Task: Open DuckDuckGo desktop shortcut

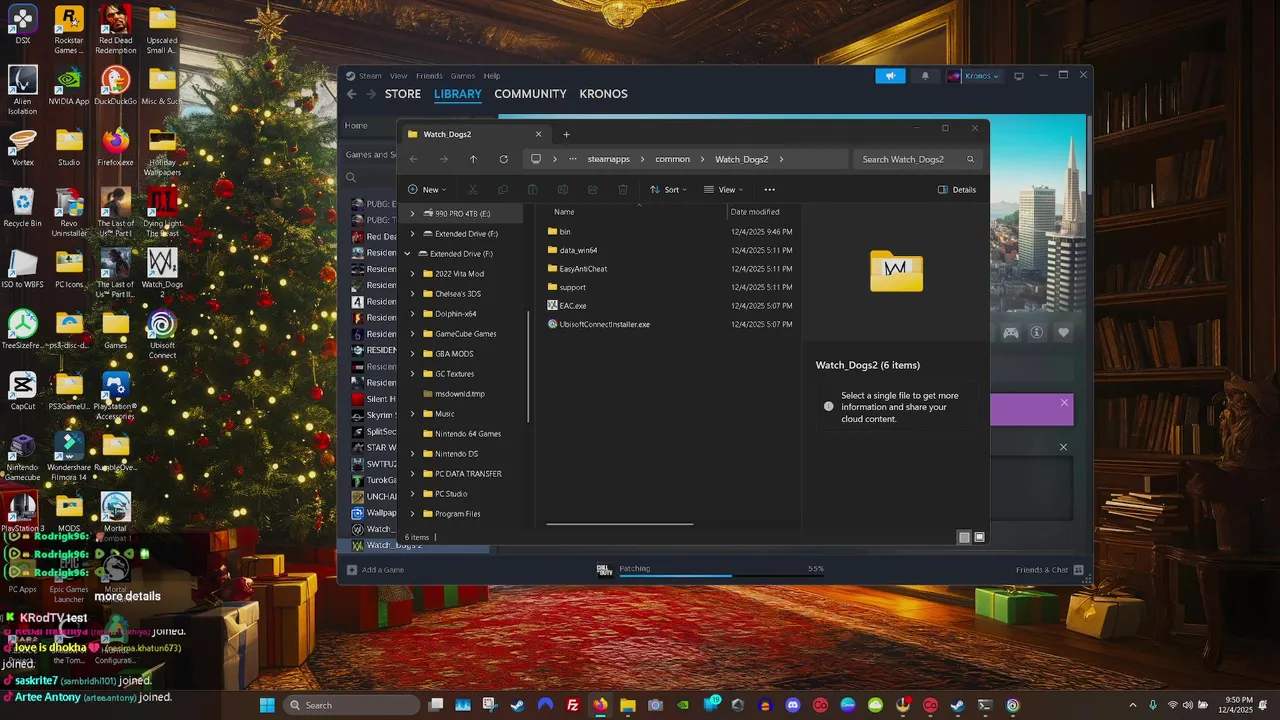Action: pos(116,86)
